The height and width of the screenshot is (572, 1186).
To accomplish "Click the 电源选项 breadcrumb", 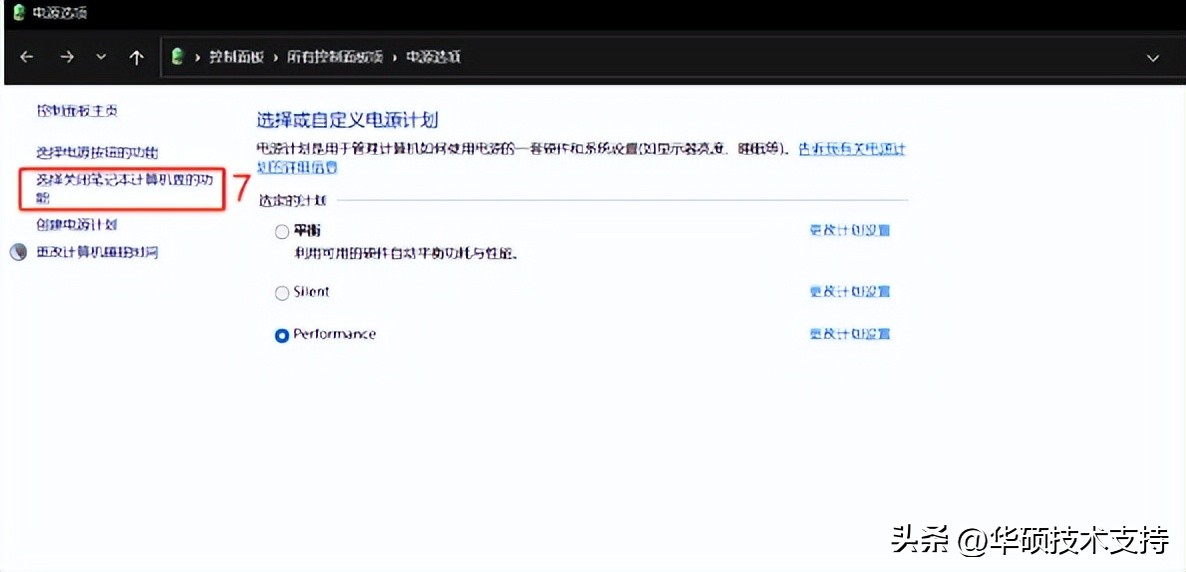I will (433, 58).
